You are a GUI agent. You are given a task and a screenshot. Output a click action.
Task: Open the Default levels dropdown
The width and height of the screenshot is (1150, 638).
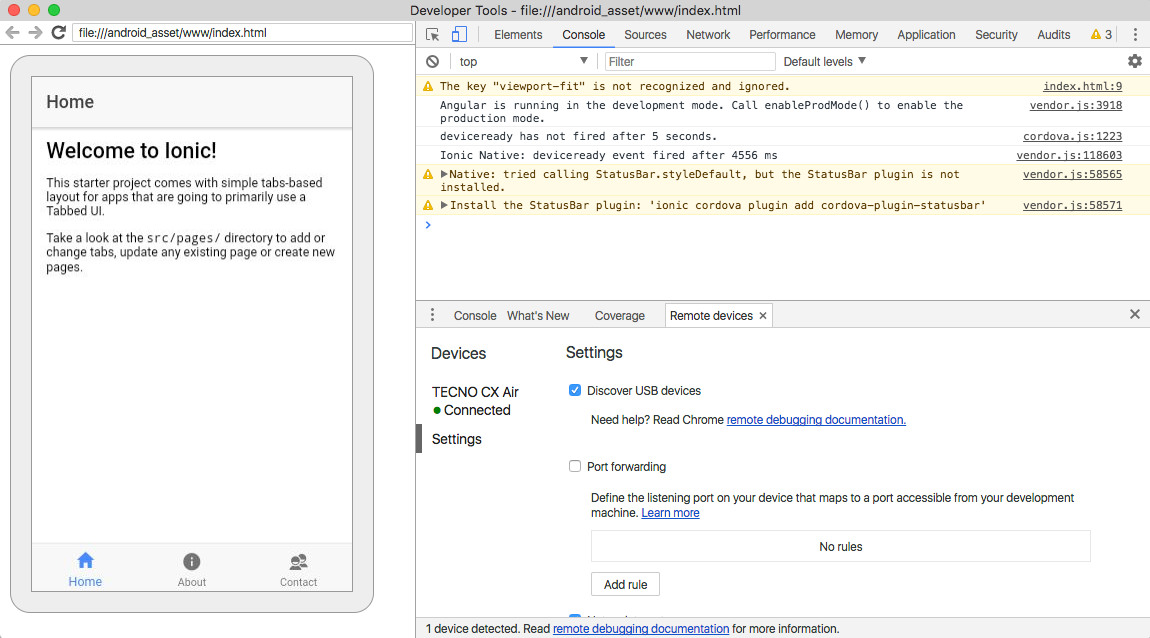click(x=824, y=61)
